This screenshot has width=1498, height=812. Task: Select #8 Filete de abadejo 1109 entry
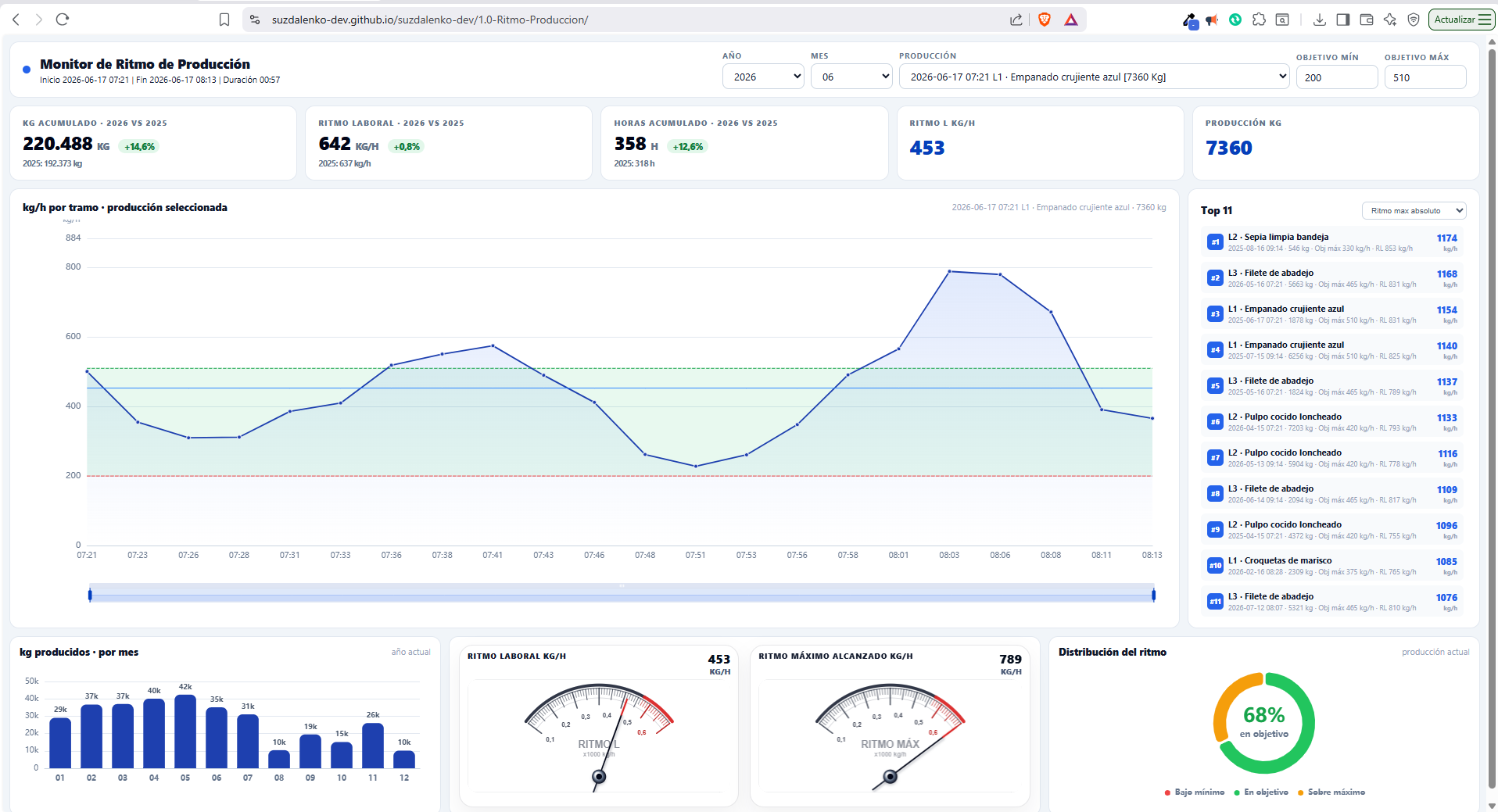click(x=1332, y=494)
